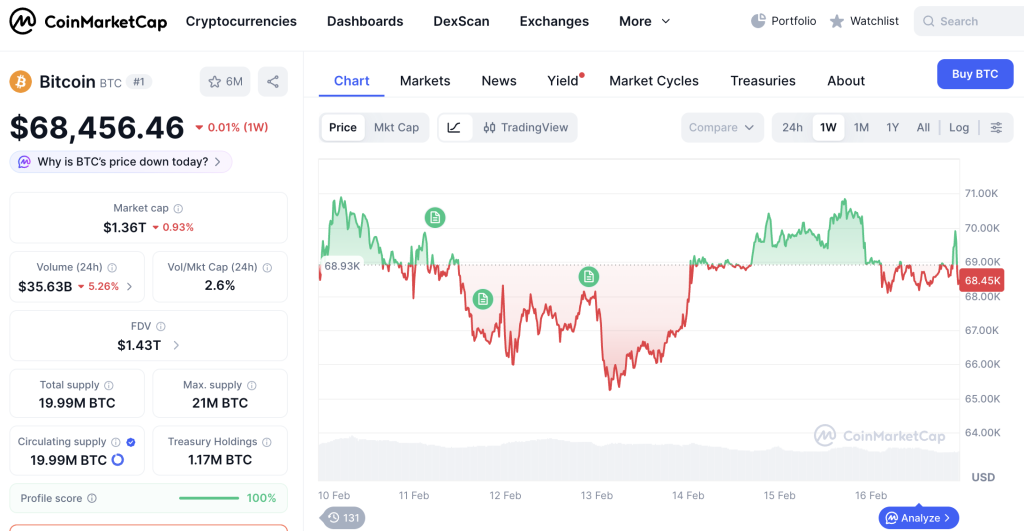Image resolution: width=1024 pixels, height=531 pixels.
Task: Toggle the Log scale option
Action: pos(959,127)
